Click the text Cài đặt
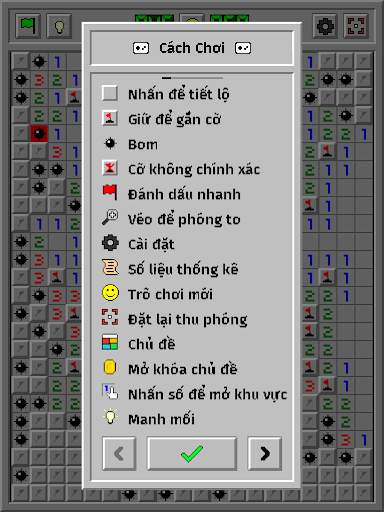 pos(151,244)
